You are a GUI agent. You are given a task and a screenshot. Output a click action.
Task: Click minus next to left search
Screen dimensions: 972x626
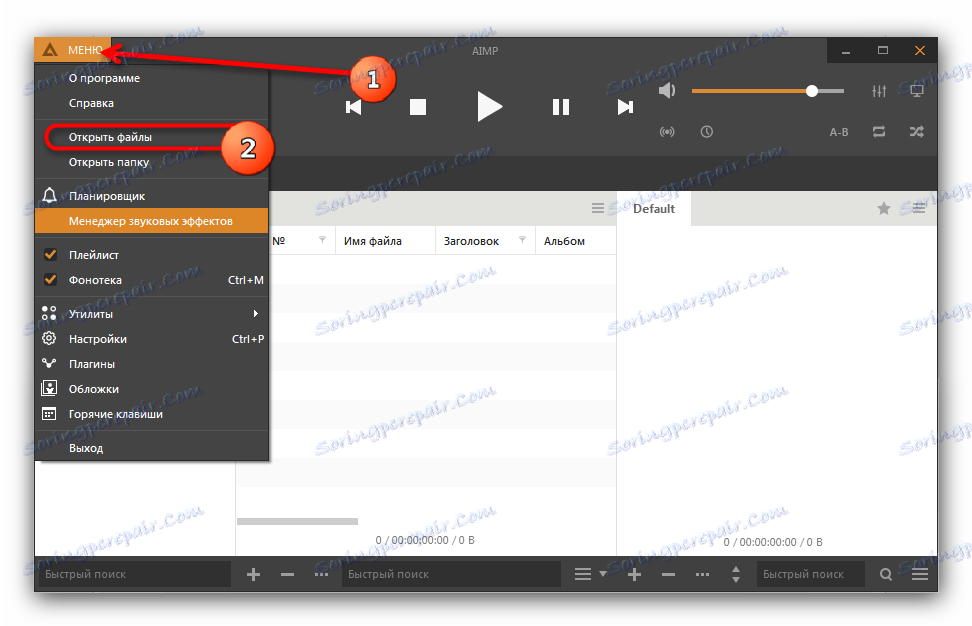coord(287,575)
